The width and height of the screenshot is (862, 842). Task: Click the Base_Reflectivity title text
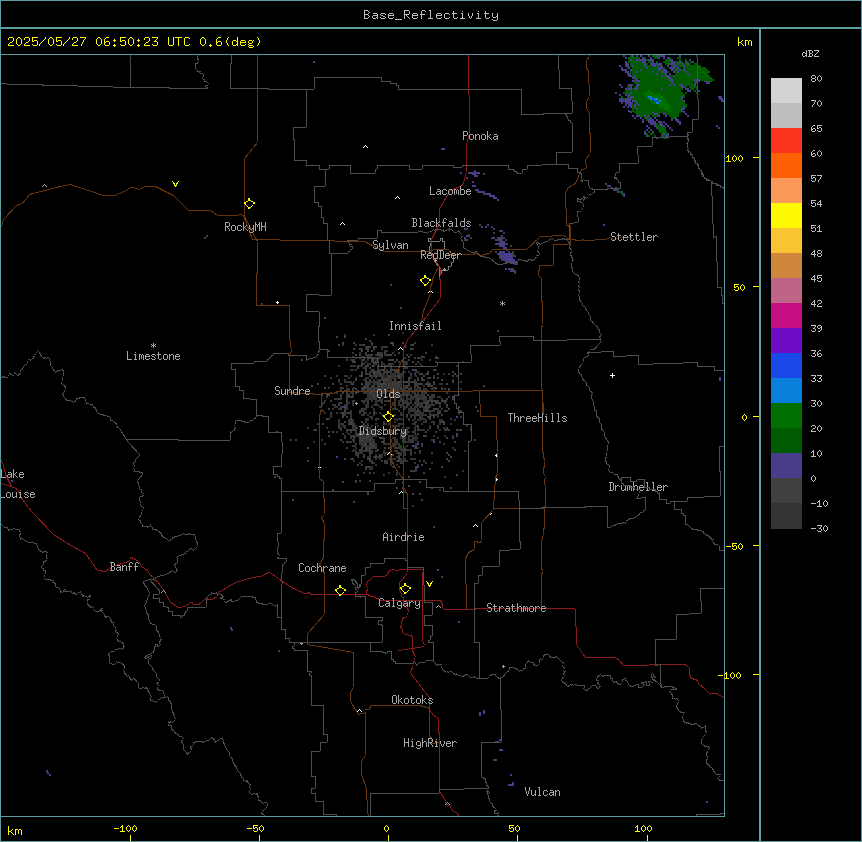tap(431, 15)
